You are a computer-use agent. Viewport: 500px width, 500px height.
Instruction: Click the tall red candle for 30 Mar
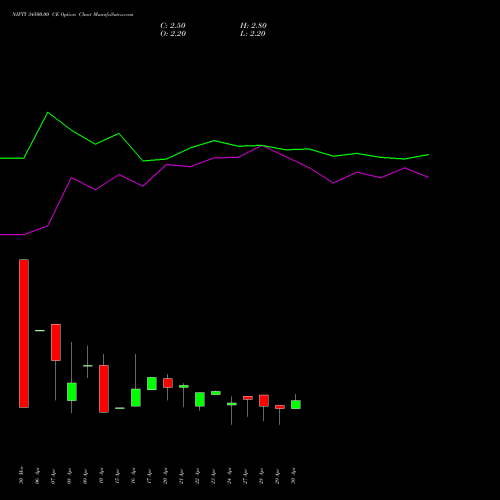coord(24,333)
